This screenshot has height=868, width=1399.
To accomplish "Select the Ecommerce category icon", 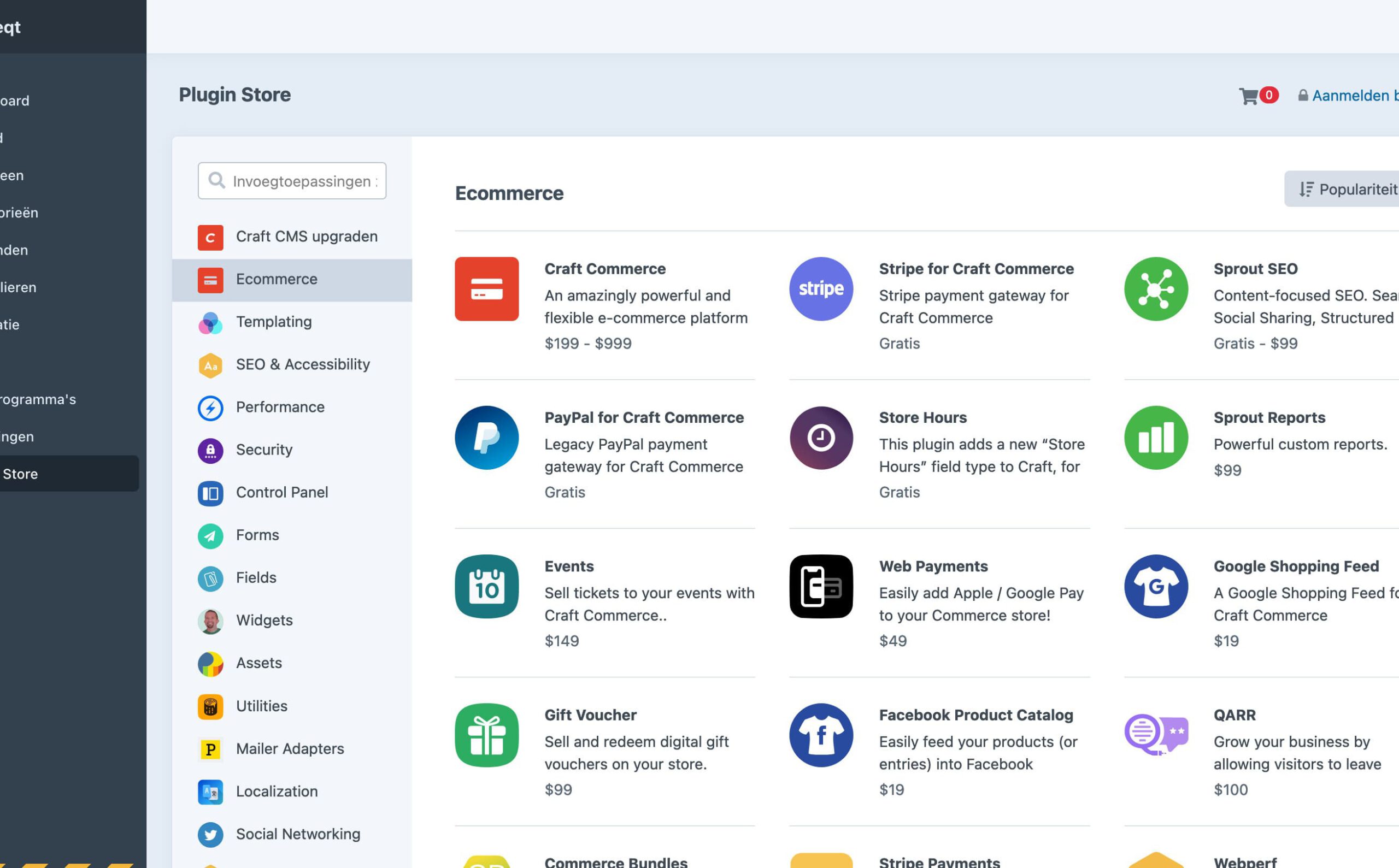I will [210, 280].
